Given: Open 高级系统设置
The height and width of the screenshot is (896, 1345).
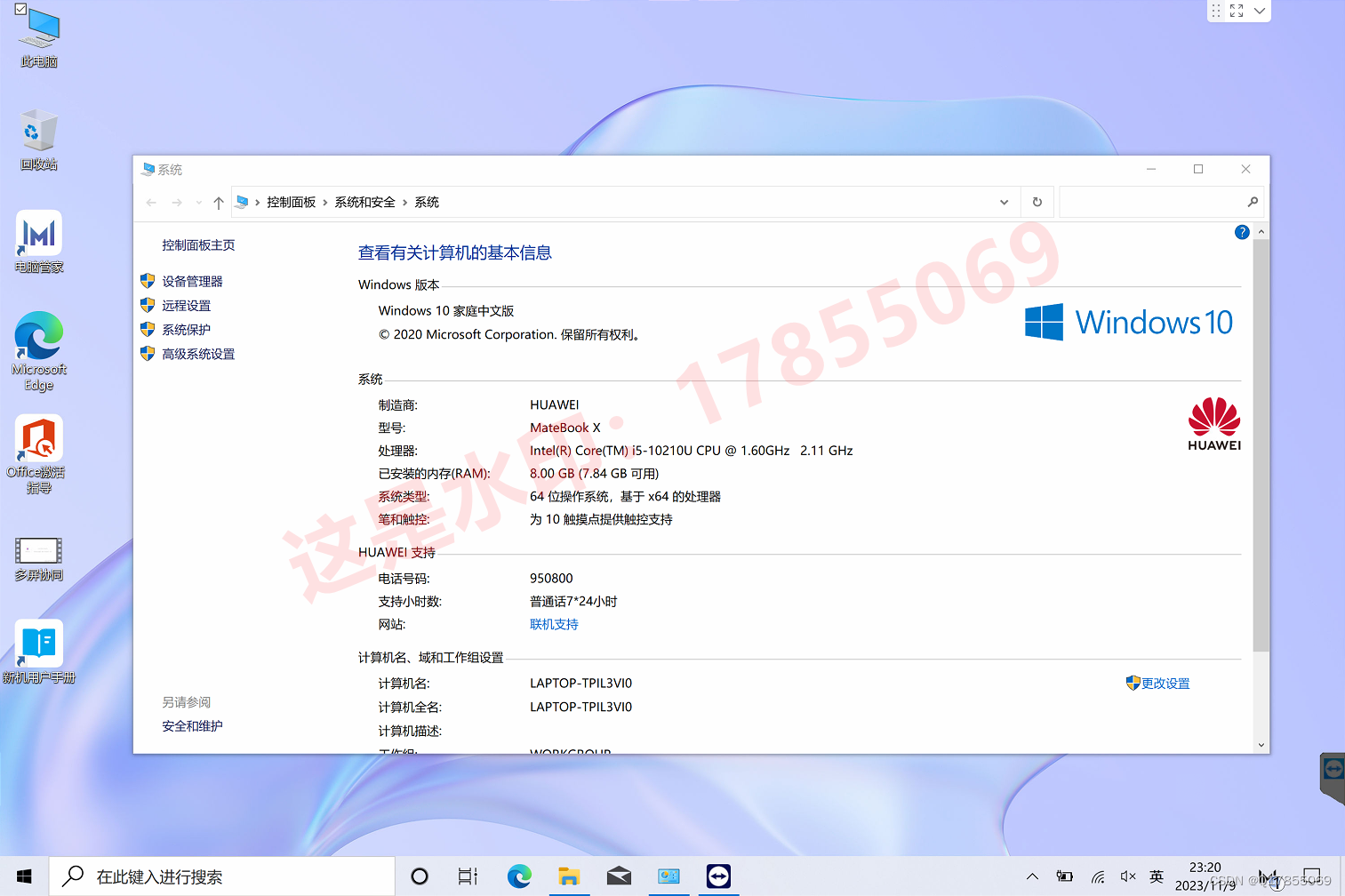Looking at the screenshot, I should [x=198, y=354].
